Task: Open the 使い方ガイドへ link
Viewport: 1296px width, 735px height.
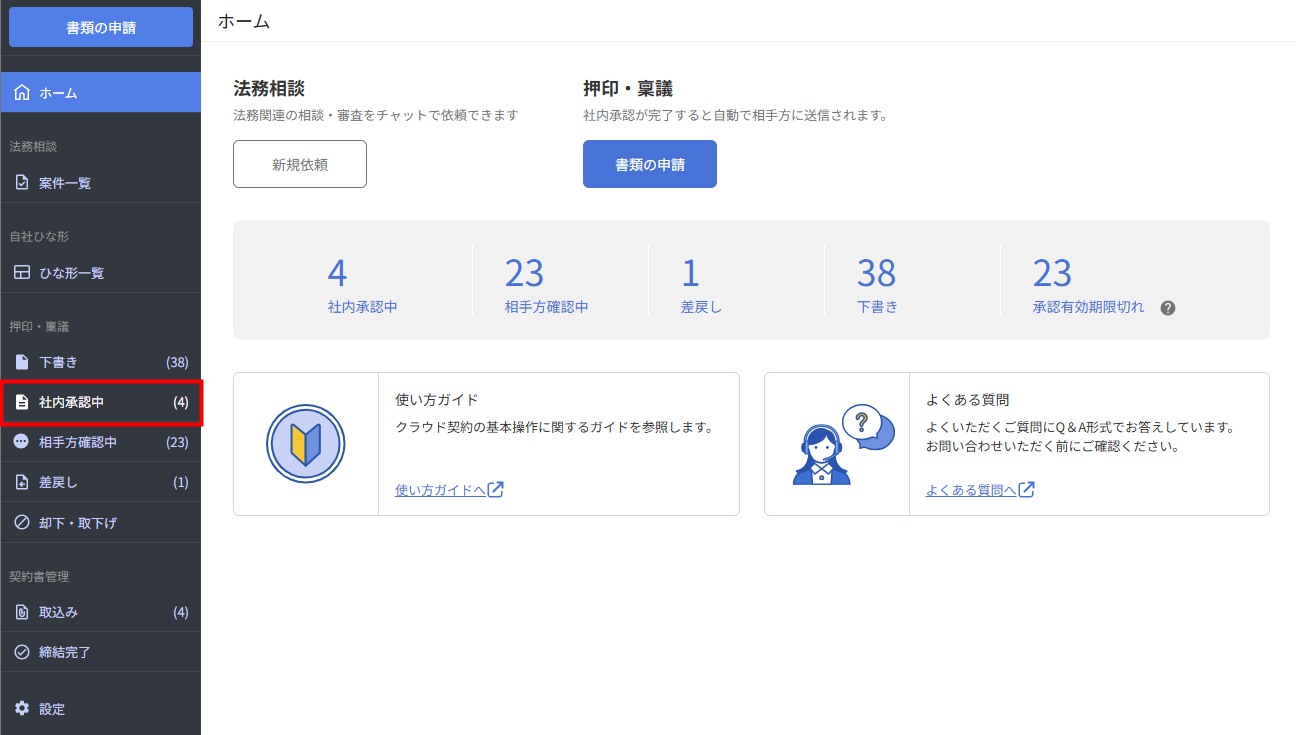Action: [449, 490]
